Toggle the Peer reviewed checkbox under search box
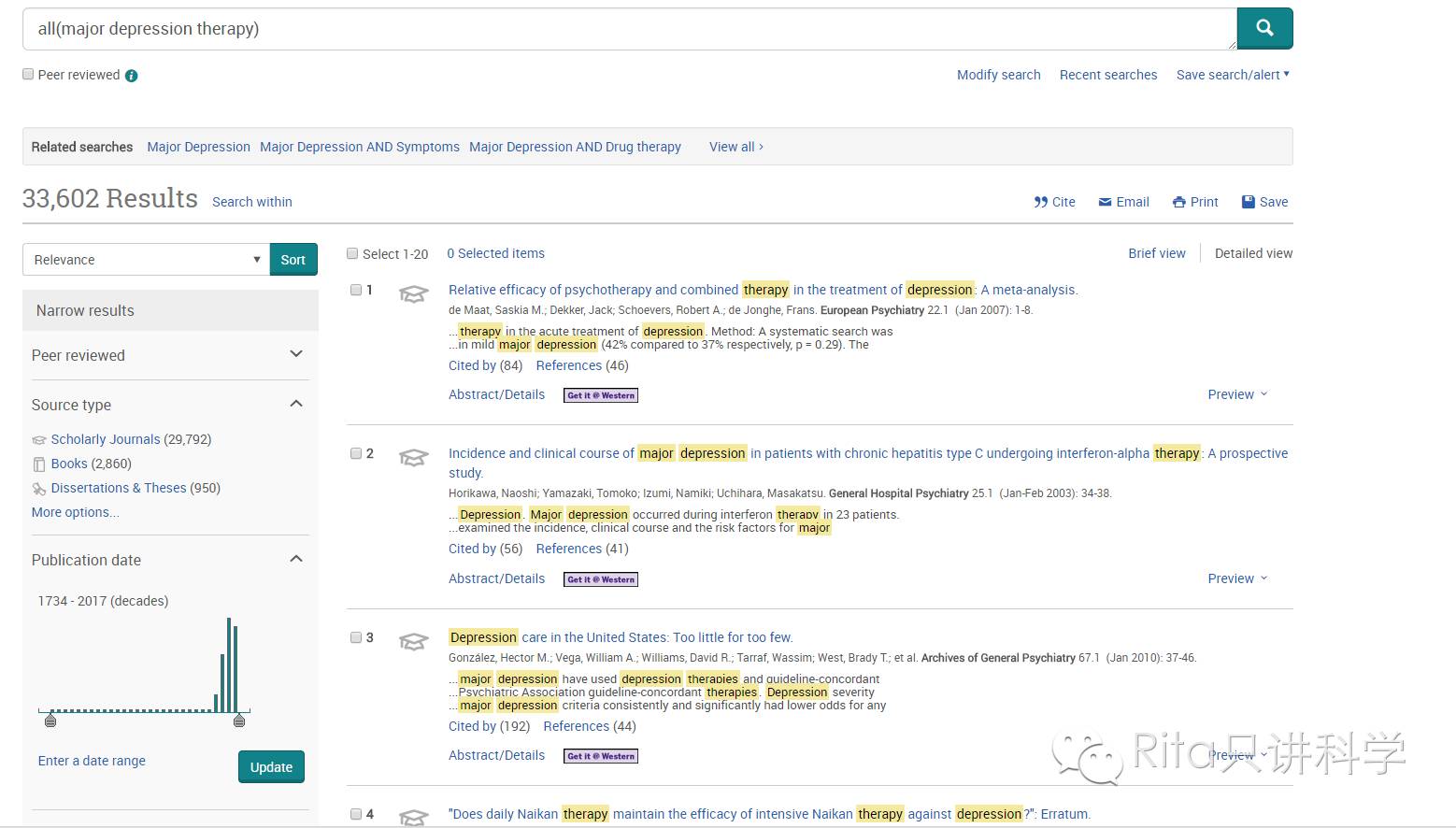1456x828 pixels. point(28,74)
